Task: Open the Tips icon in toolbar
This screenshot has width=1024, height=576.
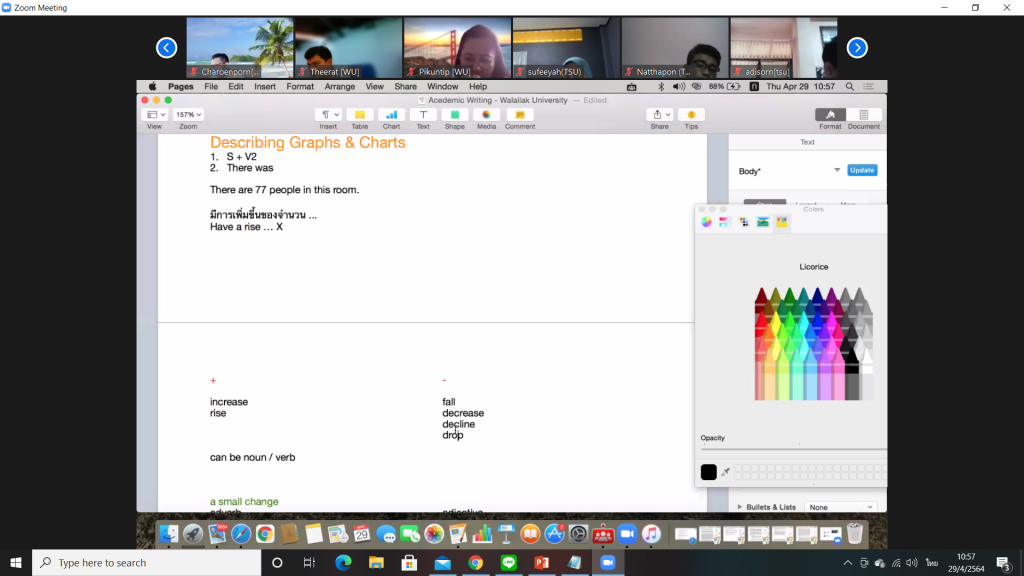Action: click(x=691, y=115)
